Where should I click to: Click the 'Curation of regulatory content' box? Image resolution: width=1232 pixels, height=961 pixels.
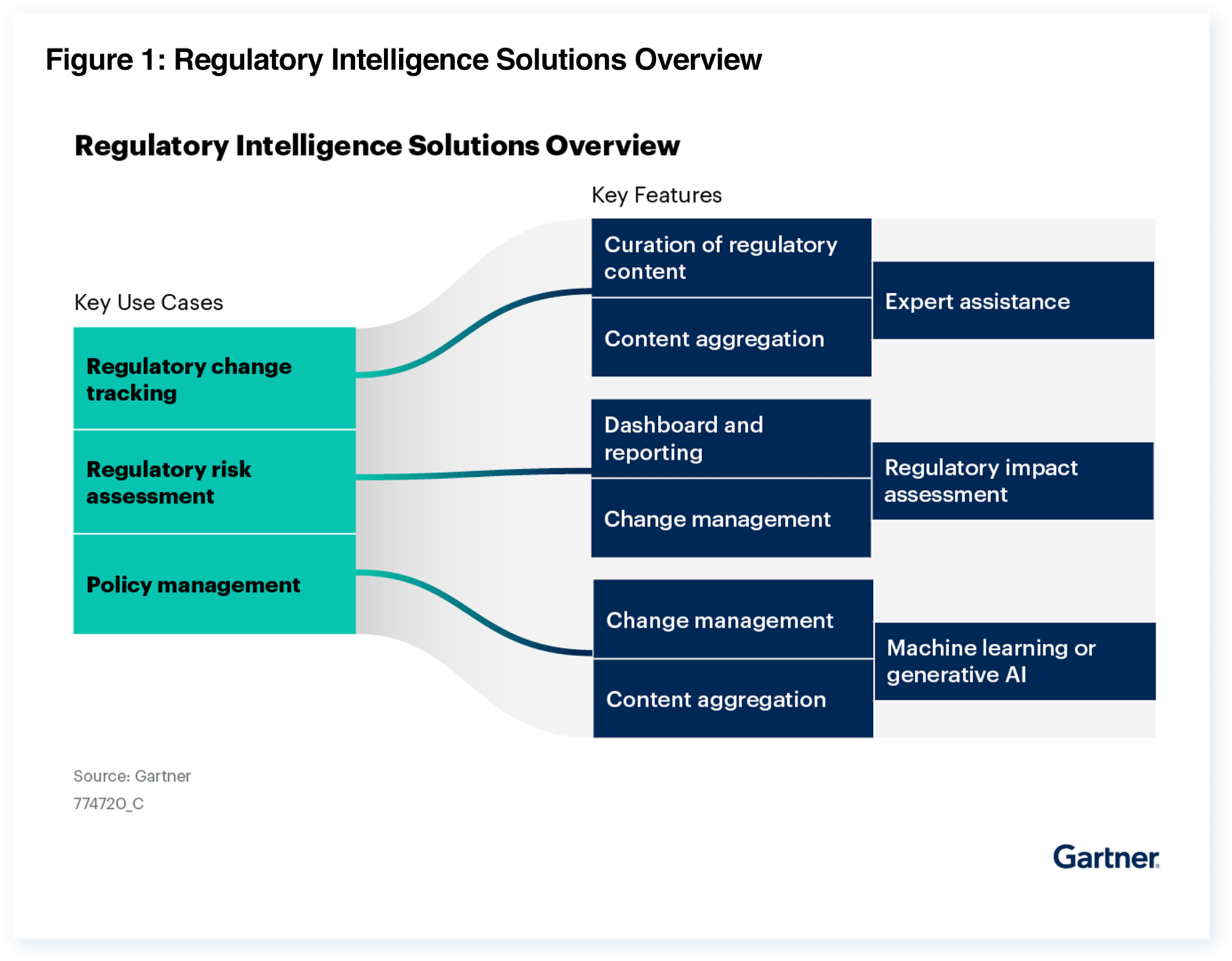point(731,257)
